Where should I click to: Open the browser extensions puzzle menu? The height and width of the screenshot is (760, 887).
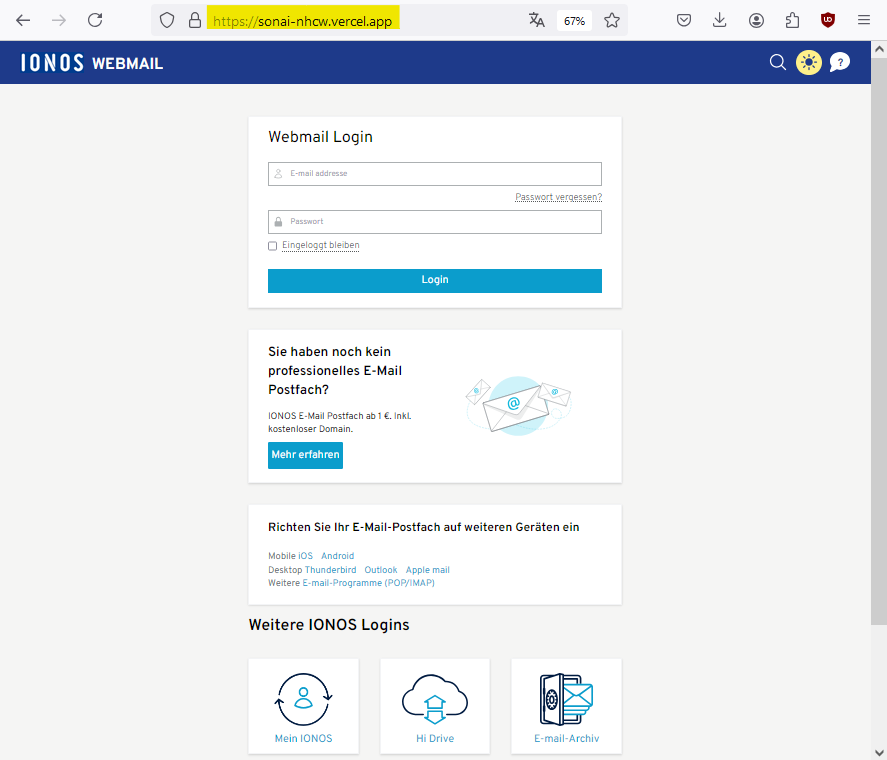(x=792, y=20)
